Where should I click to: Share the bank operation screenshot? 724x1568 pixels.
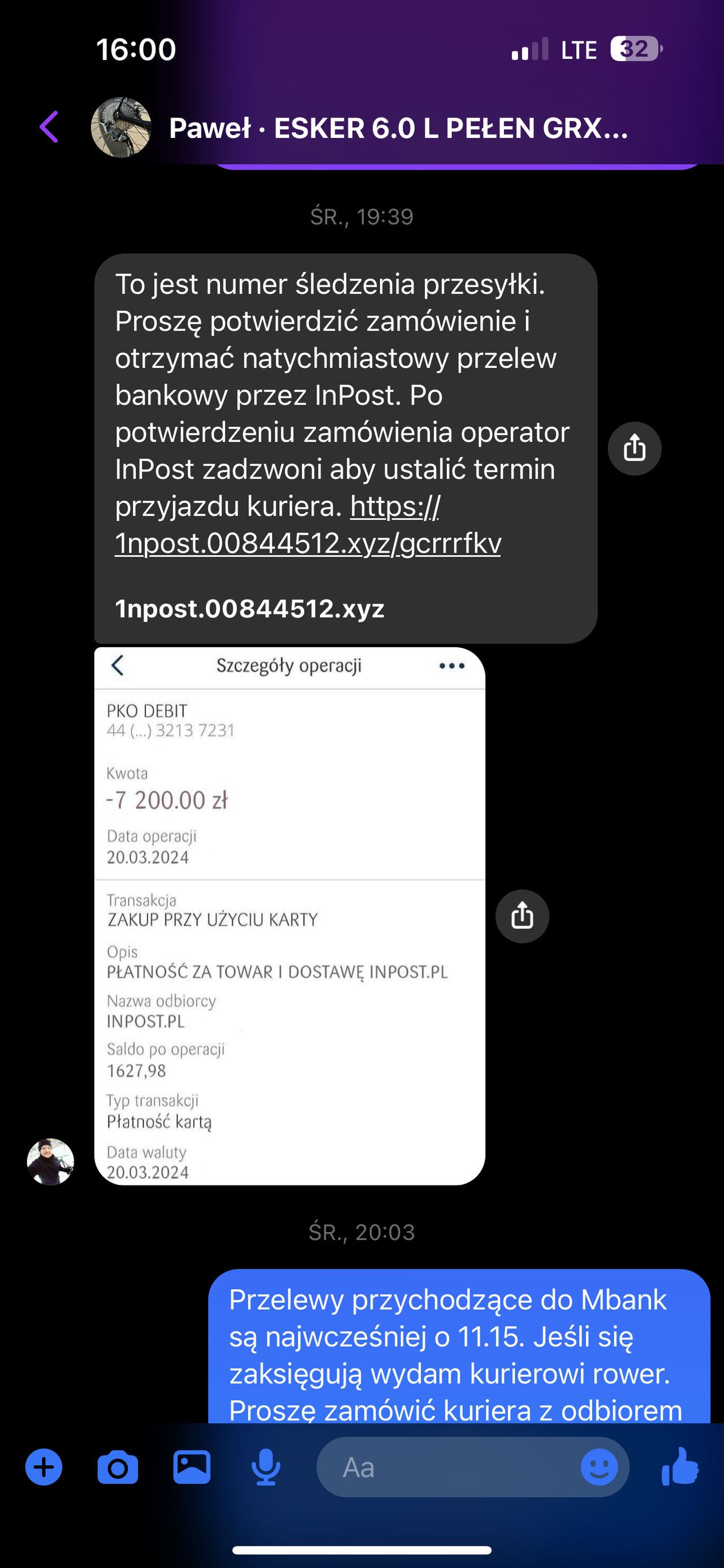tap(522, 916)
